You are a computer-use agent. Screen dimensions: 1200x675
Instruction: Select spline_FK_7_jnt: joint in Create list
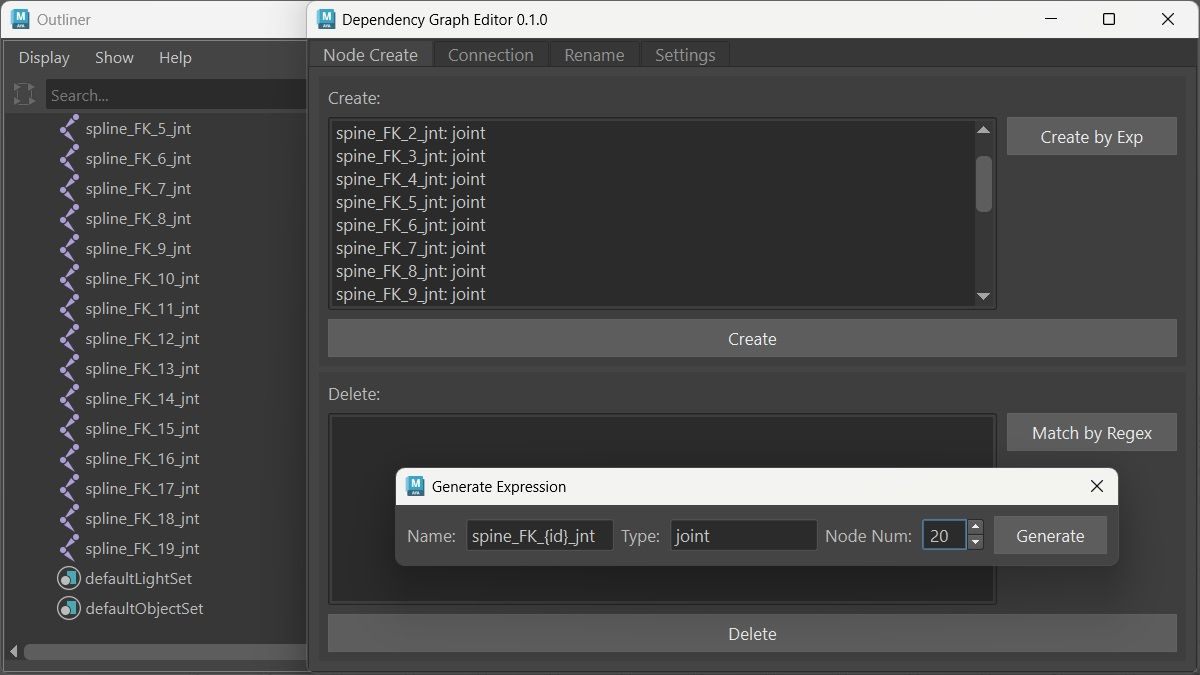click(x=411, y=248)
